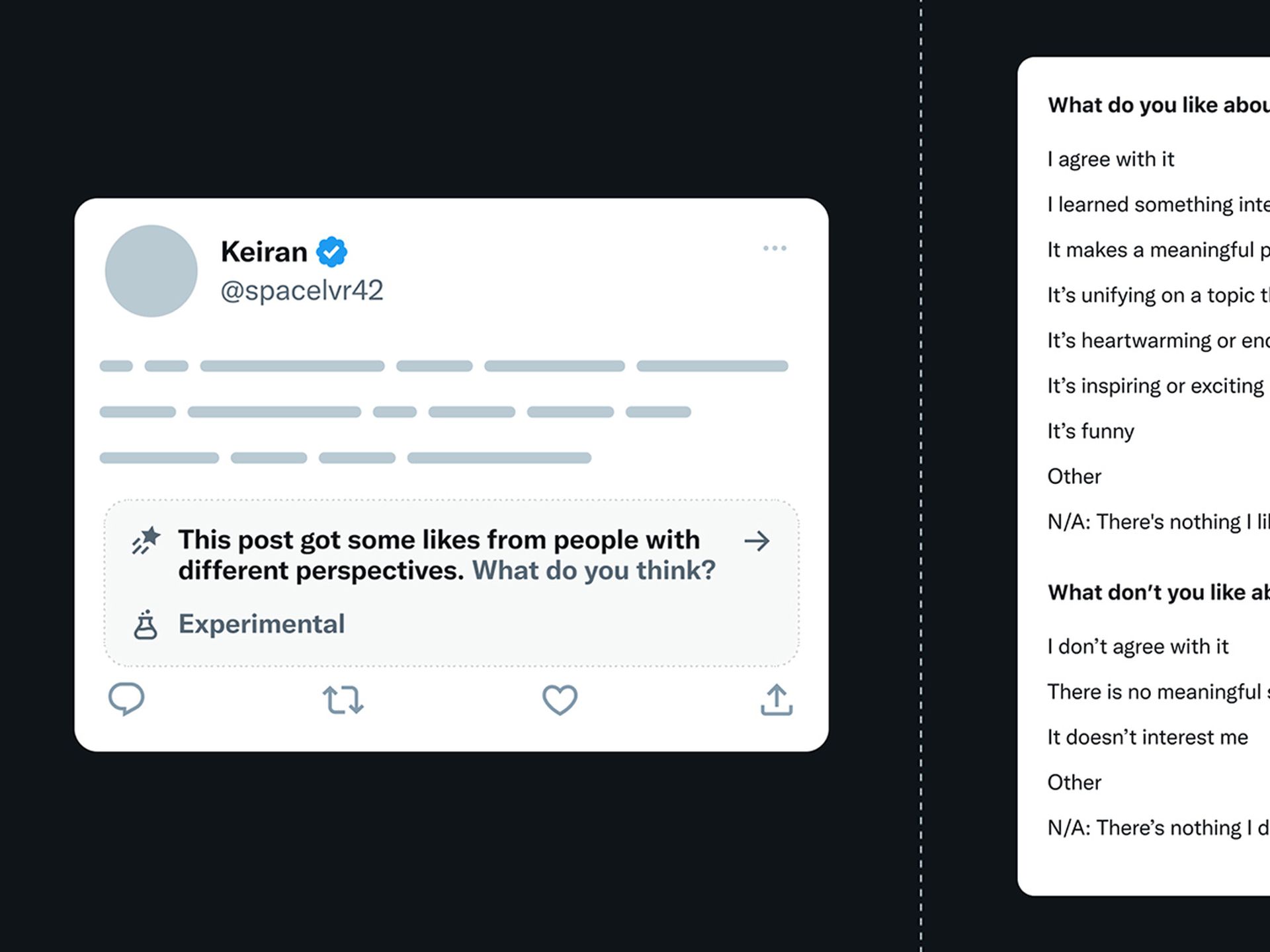
Task: Select "It's inspiring or exciting" option
Action: [1155, 386]
